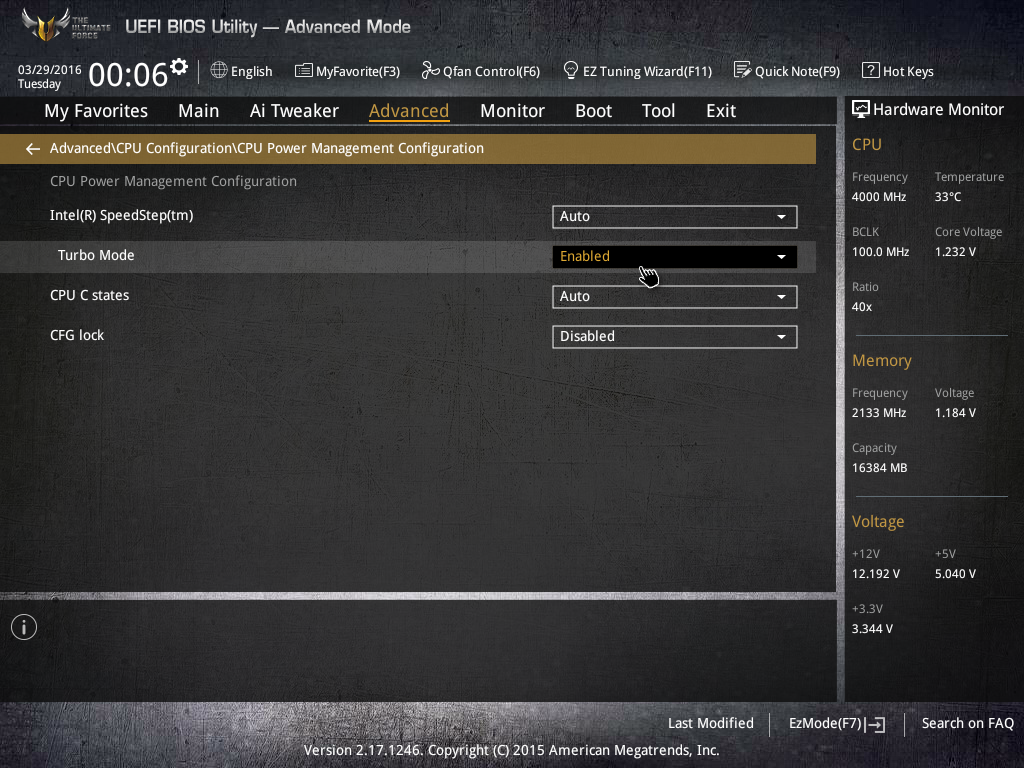Image resolution: width=1024 pixels, height=768 pixels.
Task: Click the 16384 MB capacity value
Action: pyautogui.click(x=880, y=468)
